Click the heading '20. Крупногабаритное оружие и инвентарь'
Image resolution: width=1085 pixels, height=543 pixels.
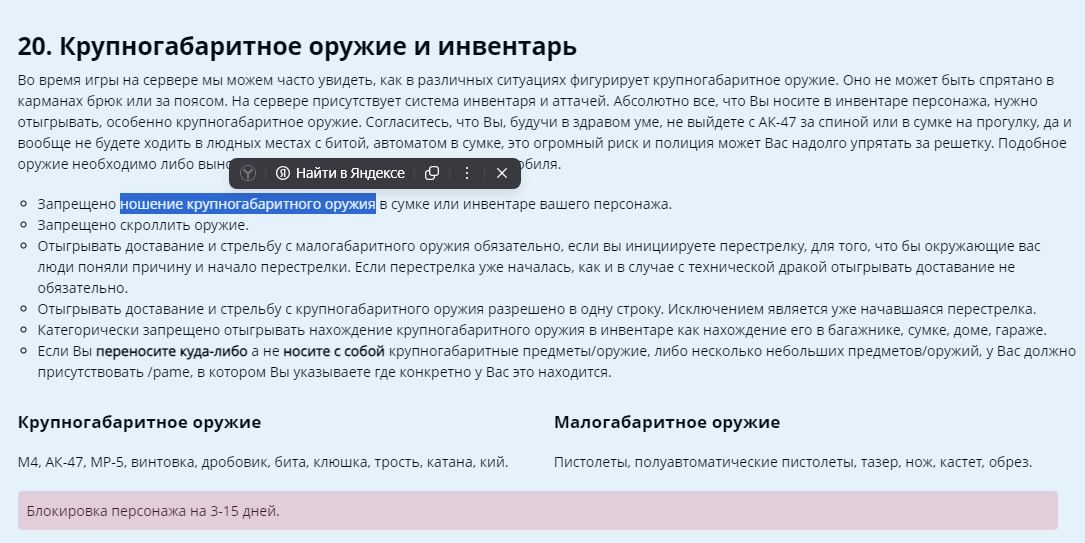[x=297, y=47]
